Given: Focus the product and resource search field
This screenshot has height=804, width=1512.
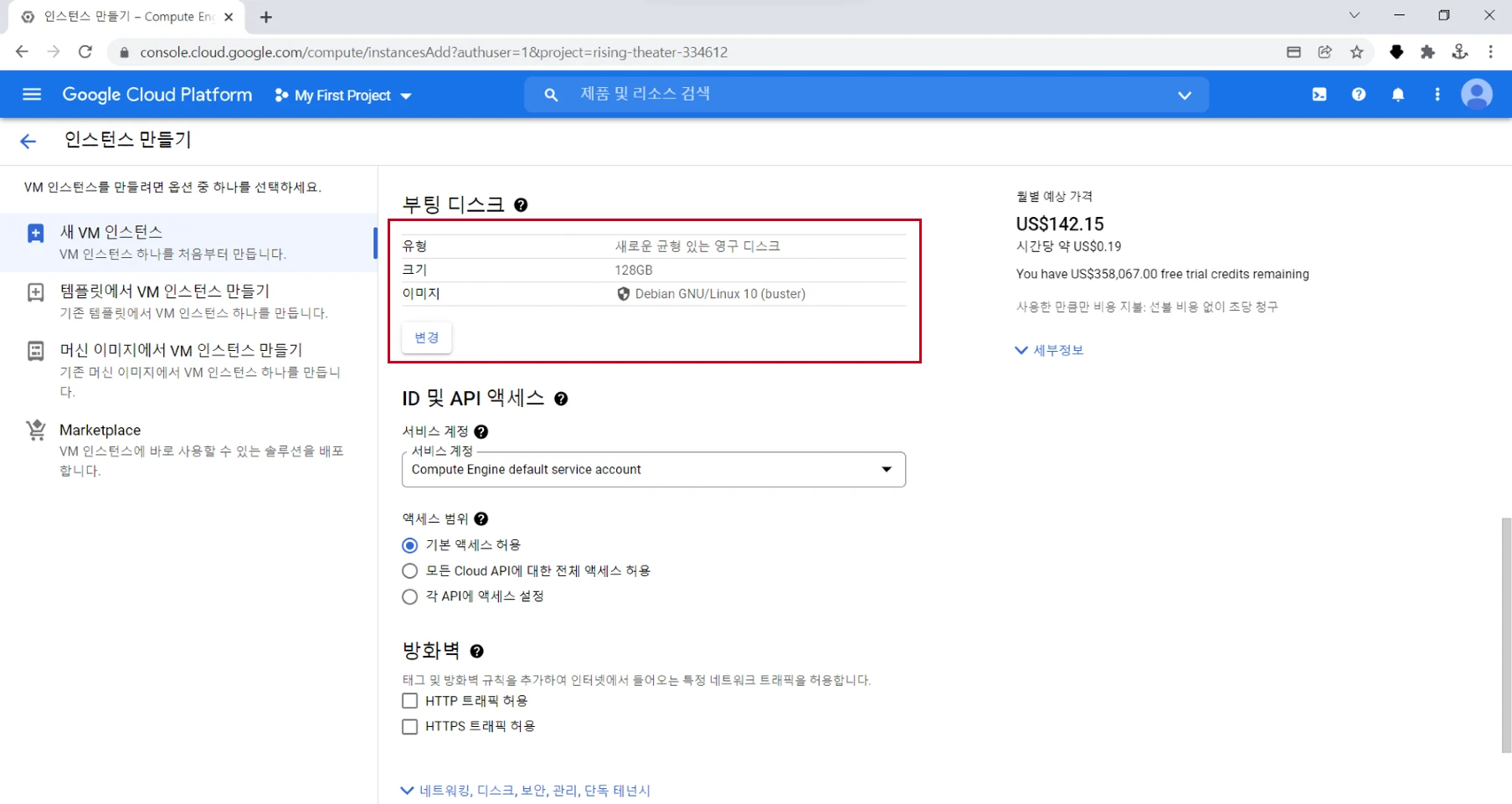Looking at the screenshot, I should point(867,94).
